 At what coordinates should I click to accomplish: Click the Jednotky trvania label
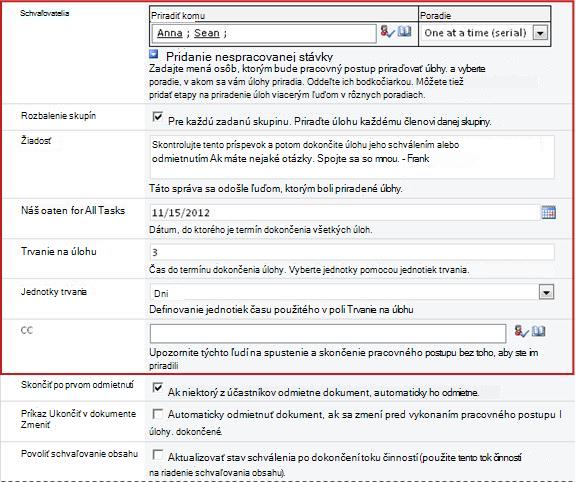[x=54, y=292]
